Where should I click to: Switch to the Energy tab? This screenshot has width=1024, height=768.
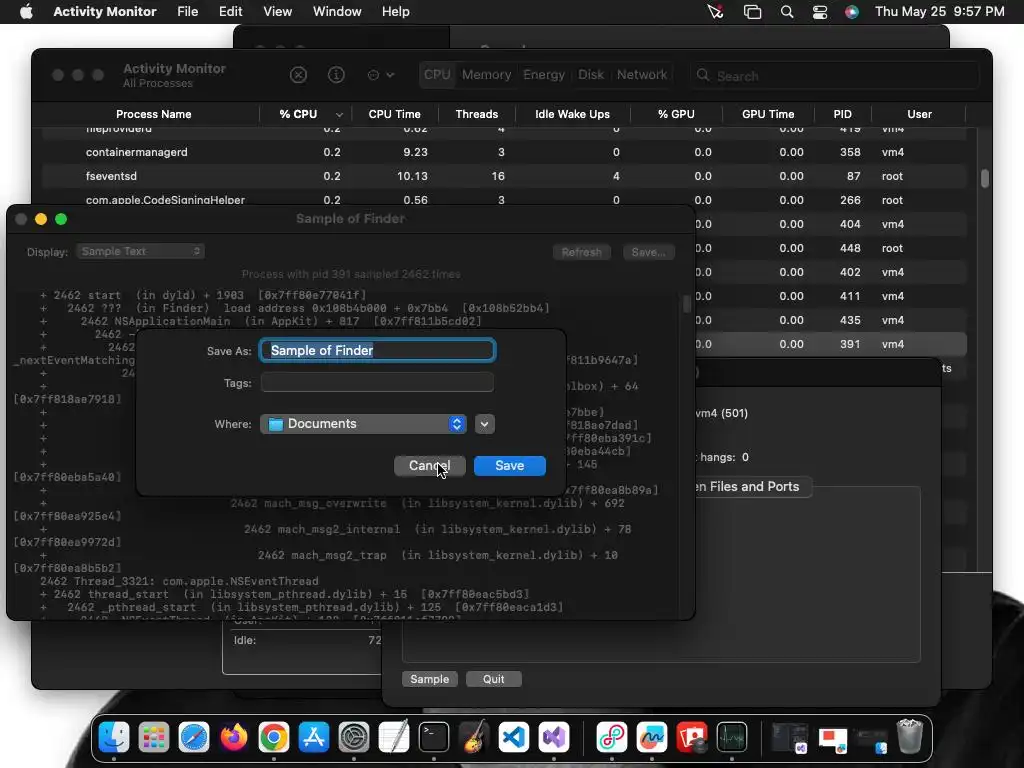click(x=544, y=74)
